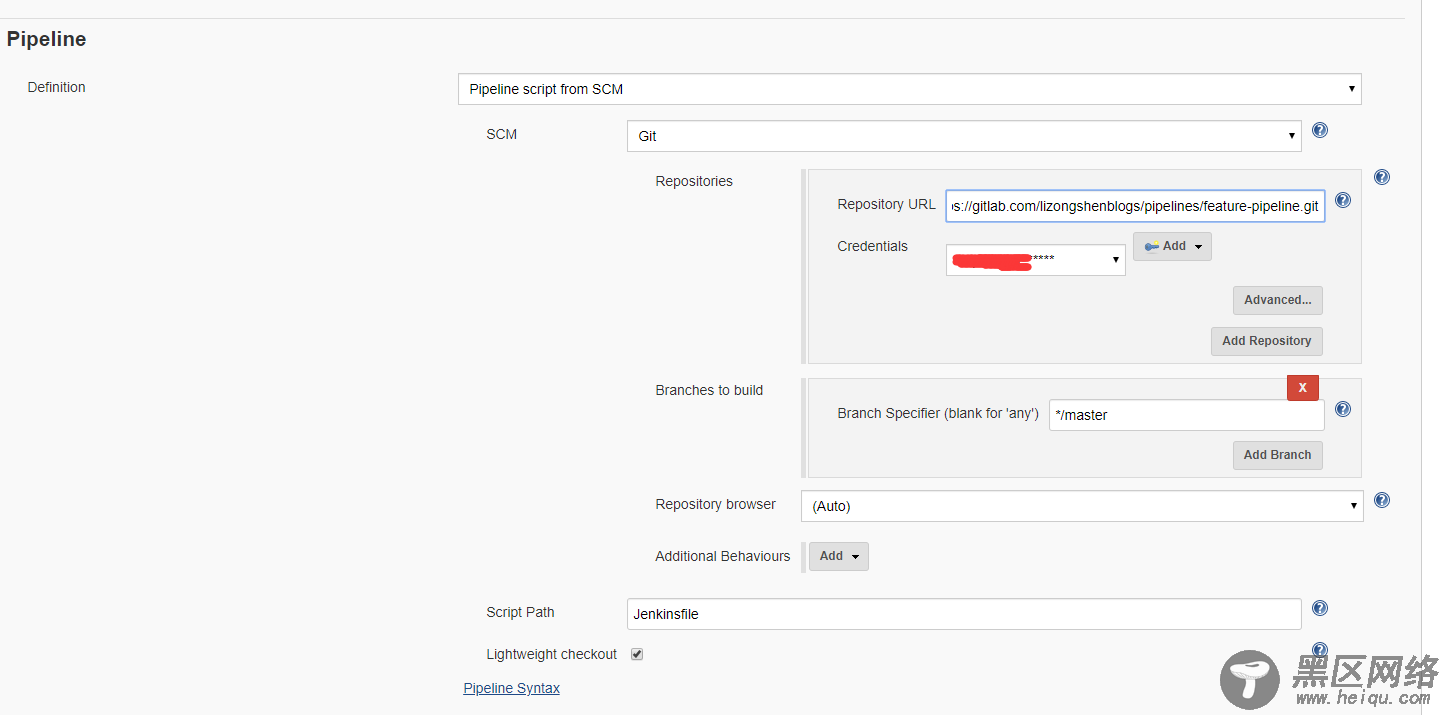Open the Repository browser (Auto) dropdown

(1082, 506)
